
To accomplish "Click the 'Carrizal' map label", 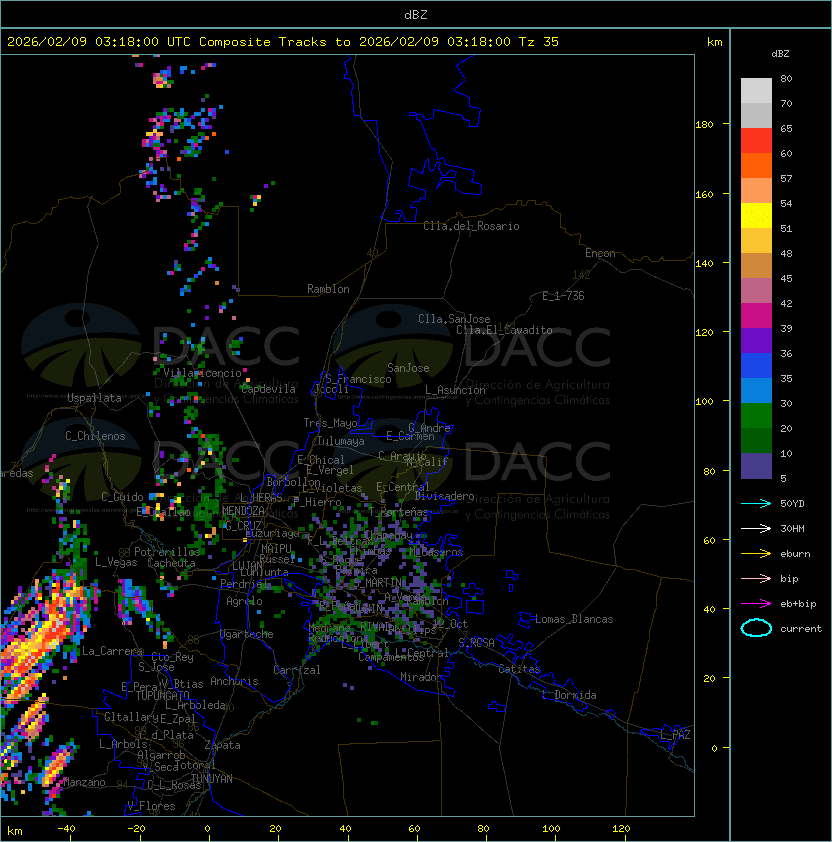I will (297, 670).
